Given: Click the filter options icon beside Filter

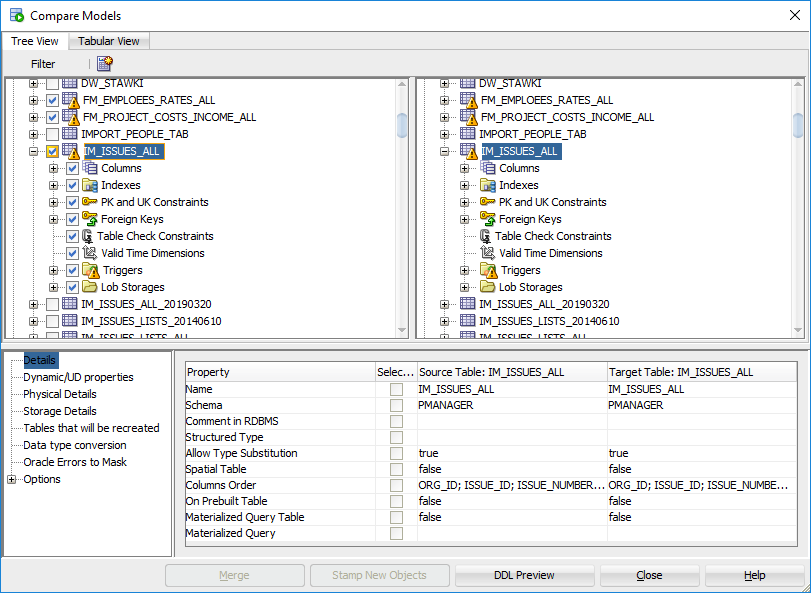Looking at the screenshot, I should tap(104, 63).
